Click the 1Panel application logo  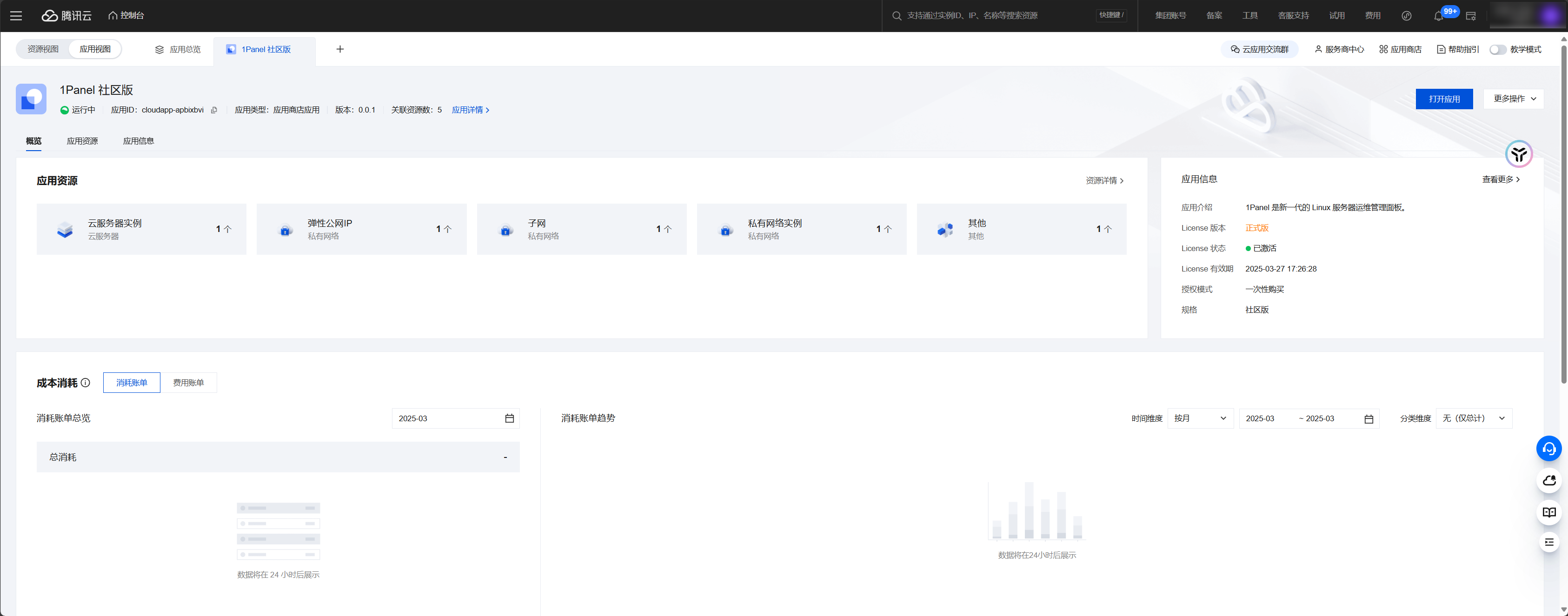tap(31, 99)
